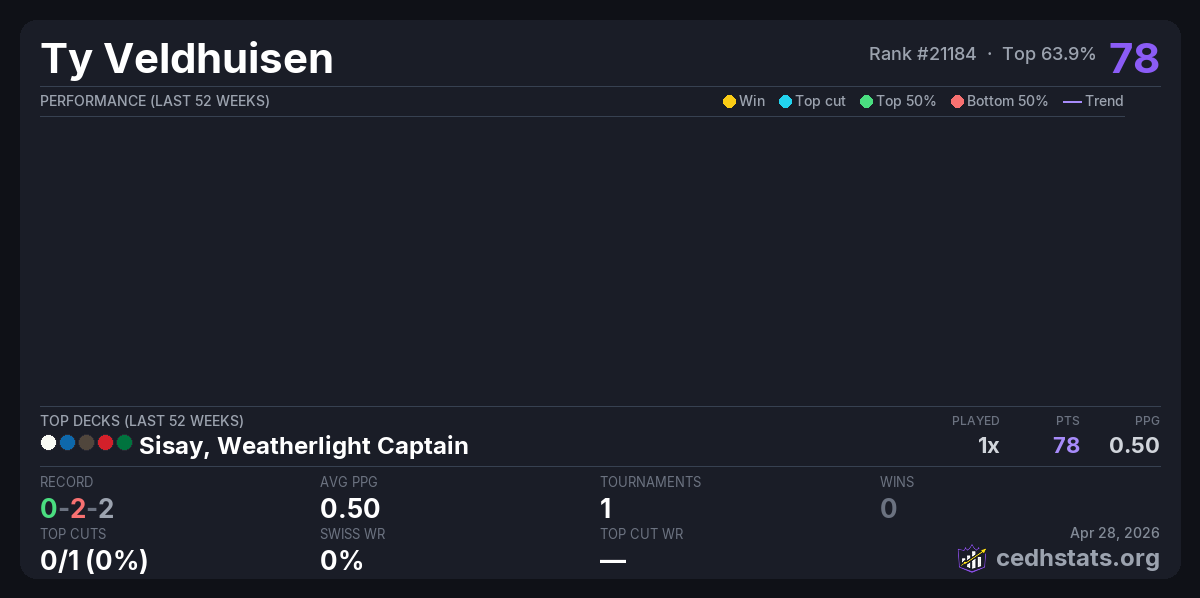The width and height of the screenshot is (1200, 598).
Task: Click the red mana color dot
Action: pos(105,442)
